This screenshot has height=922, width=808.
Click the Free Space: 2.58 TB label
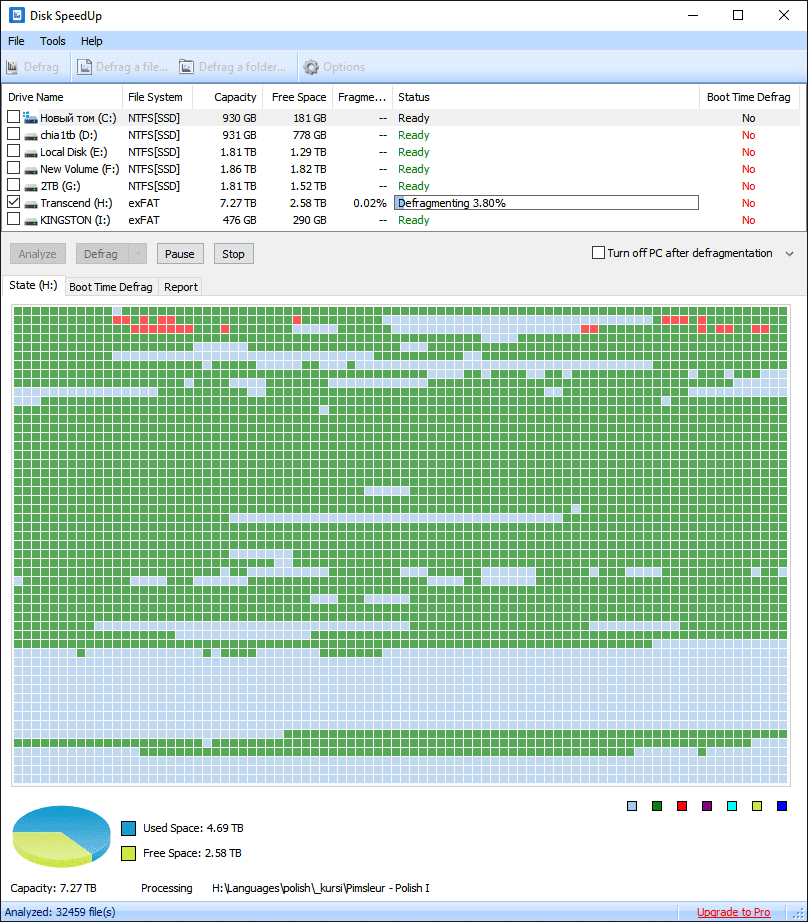(192, 853)
